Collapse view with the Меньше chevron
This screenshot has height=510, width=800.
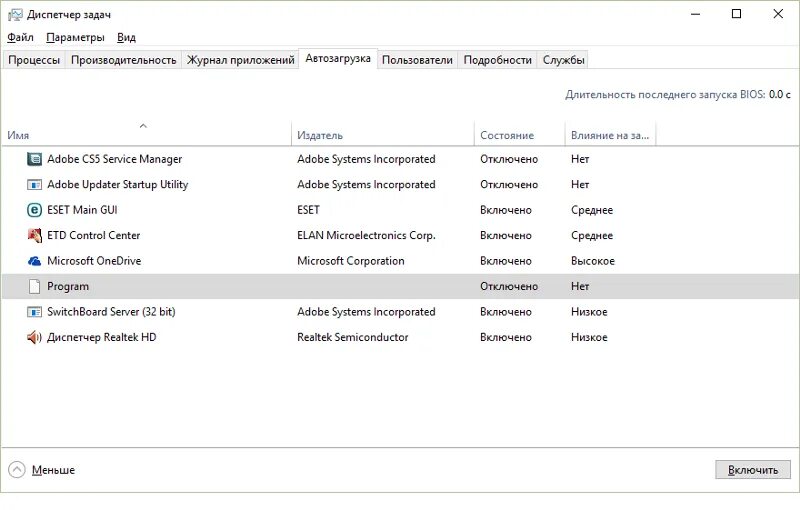(17, 470)
